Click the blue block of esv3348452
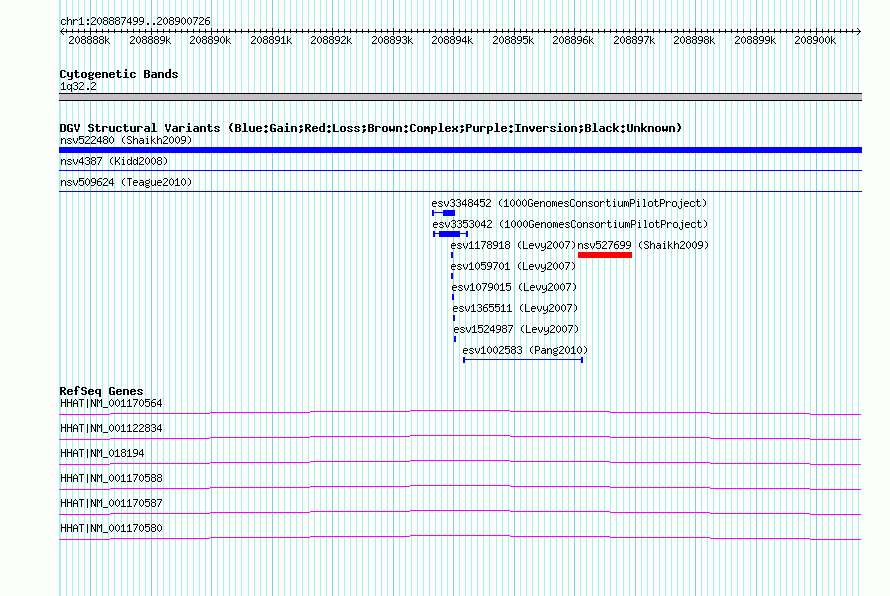Viewport: 890px width, 596px height. click(449, 213)
